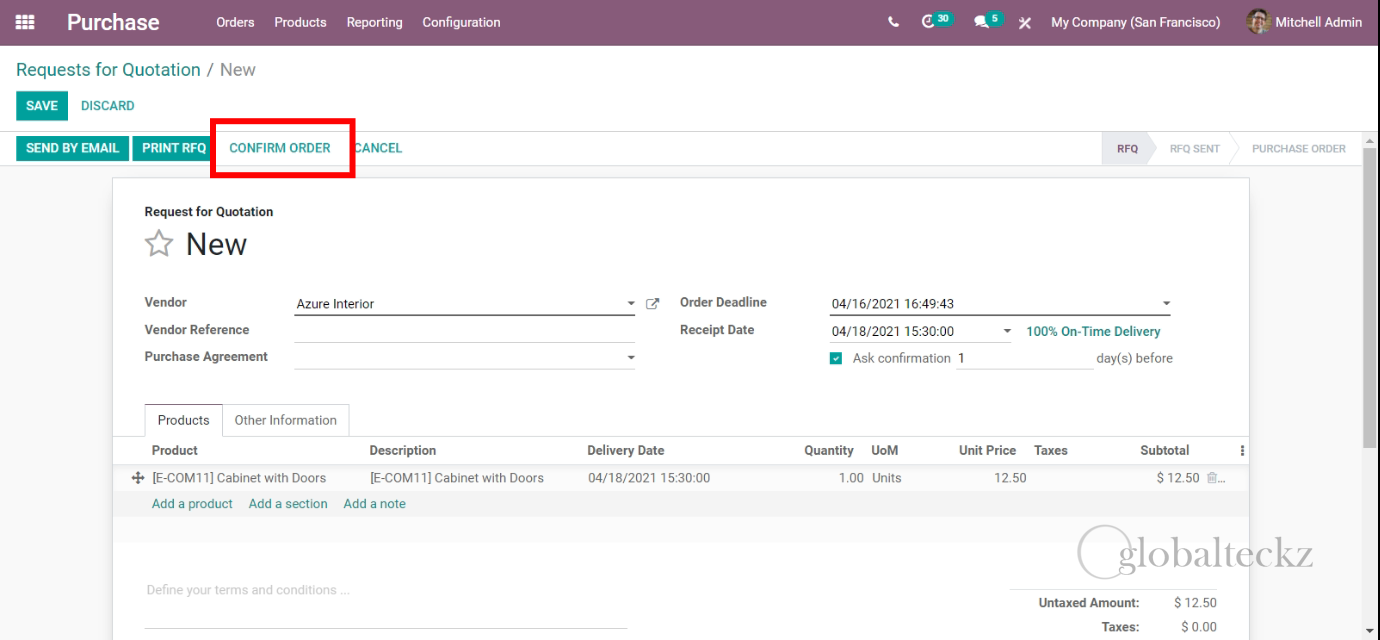
Task: Click Add a product link
Action: point(192,504)
